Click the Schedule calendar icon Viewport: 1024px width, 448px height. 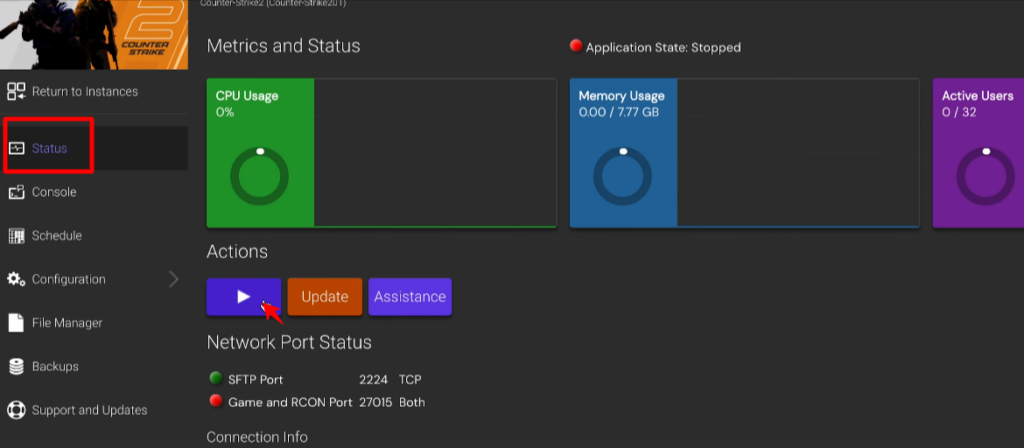coord(16,236)
